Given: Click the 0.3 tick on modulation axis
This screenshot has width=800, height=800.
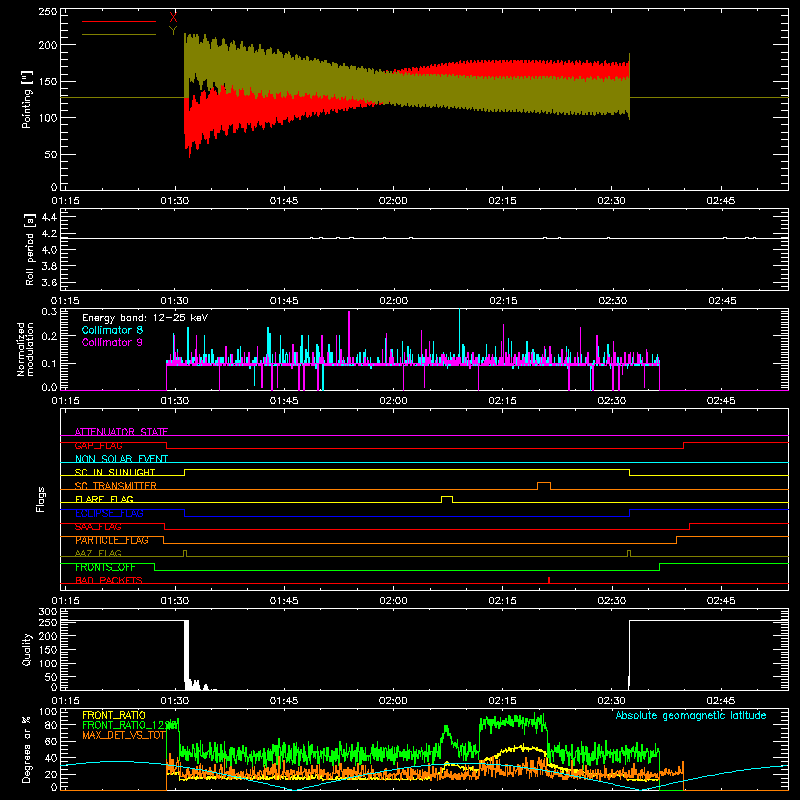Looking at the screenshot, I should [49, 312].
